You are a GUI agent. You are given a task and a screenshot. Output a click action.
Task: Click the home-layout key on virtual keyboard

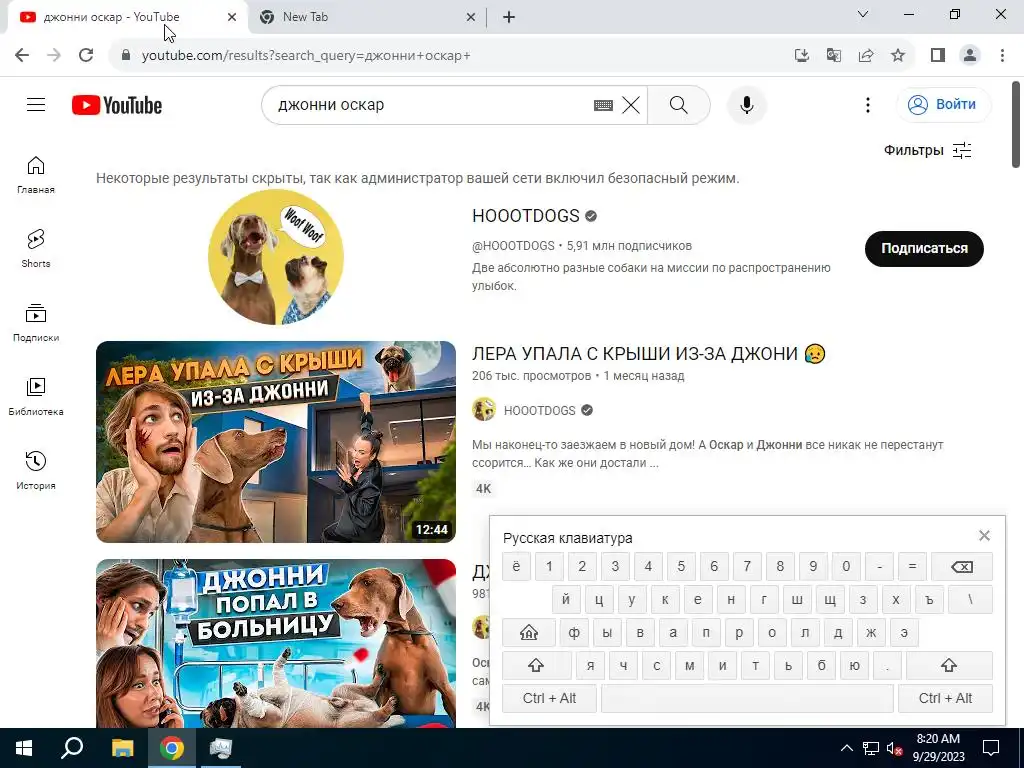(x=529, y=632)
